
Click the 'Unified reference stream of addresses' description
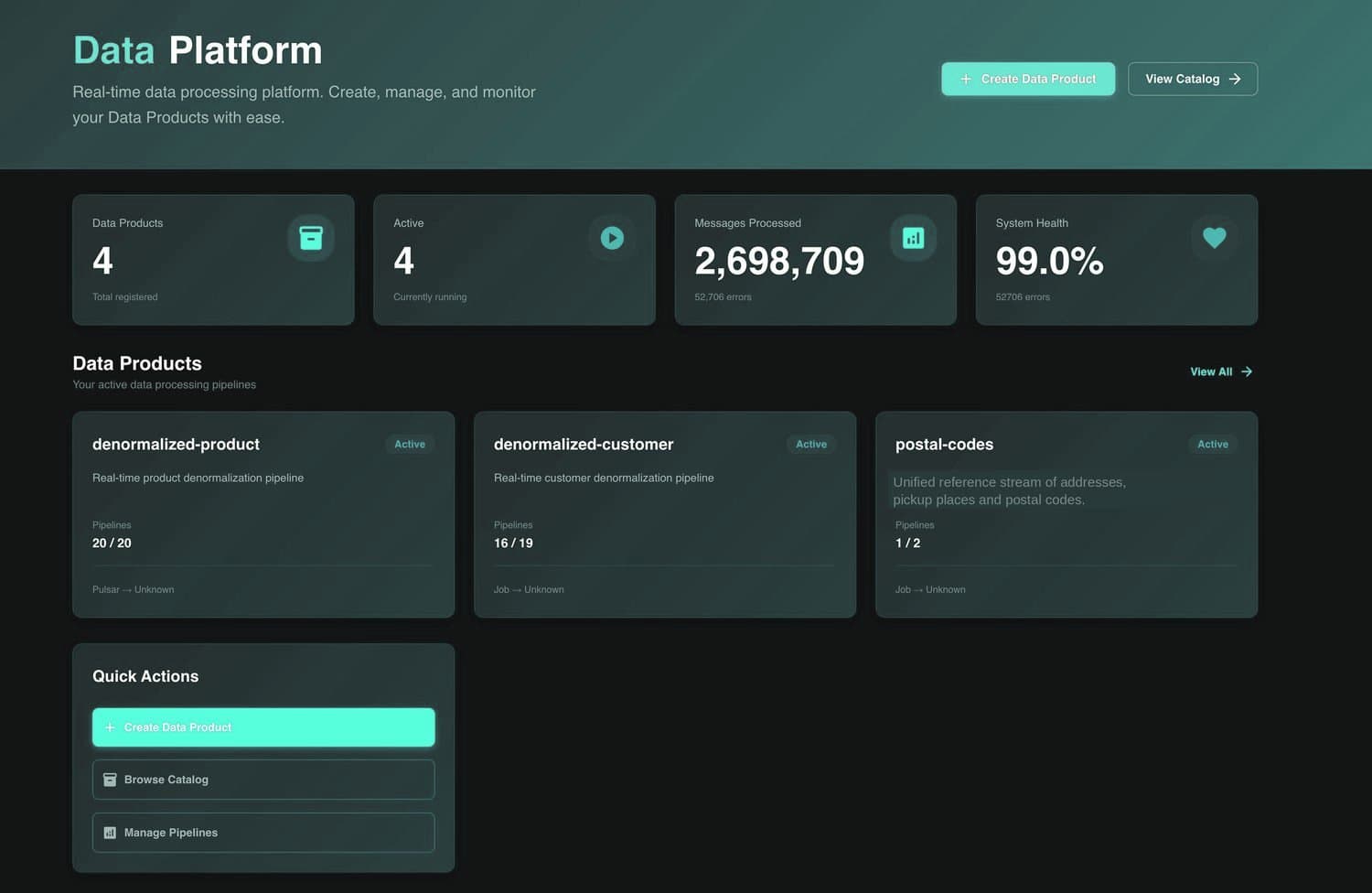click(1009, 491)
